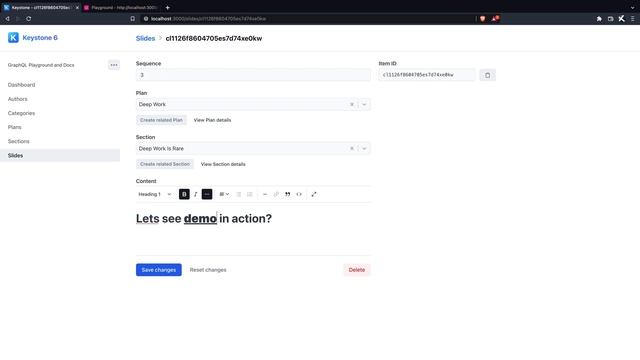
Task: Switch to the Playground browser tab
Action: 121,8
